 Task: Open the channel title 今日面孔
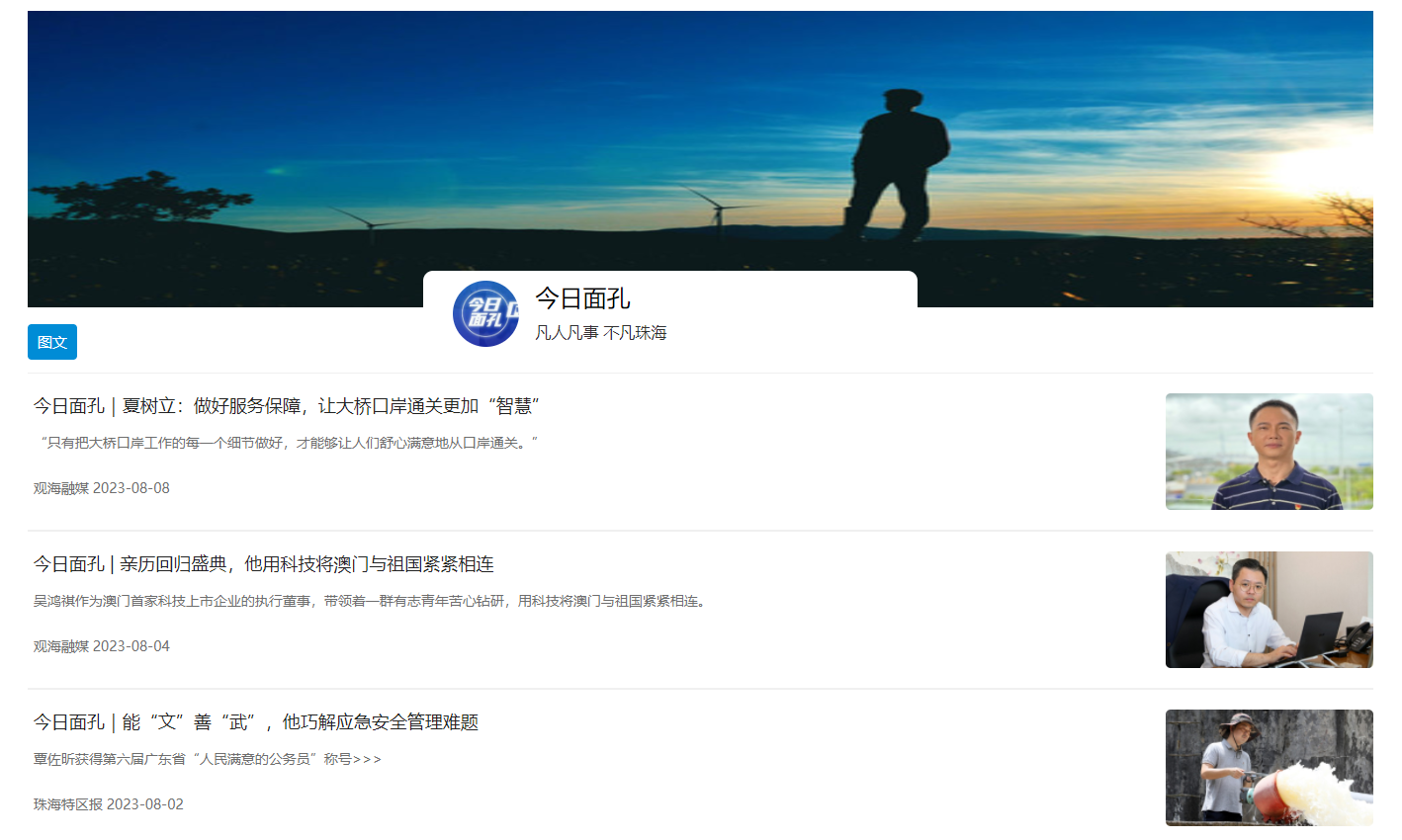coord(582,298)
